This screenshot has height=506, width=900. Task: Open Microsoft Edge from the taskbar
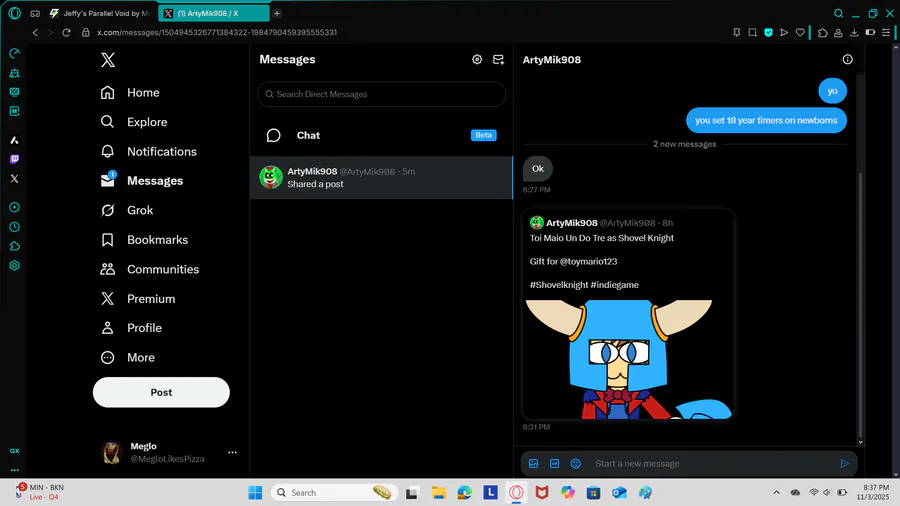(x=465, y=492)
